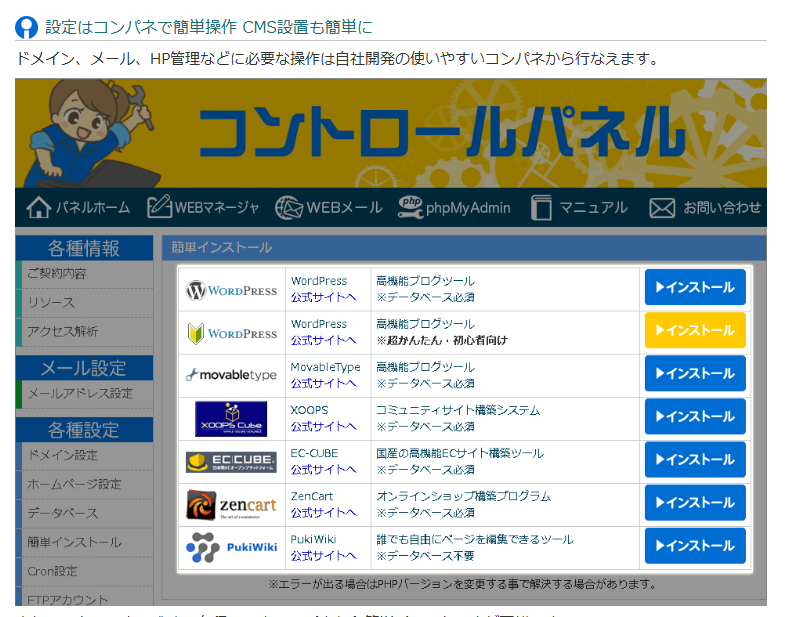Open 公式サイトへ link for EC-CUBE

click(x=323, y=470)
